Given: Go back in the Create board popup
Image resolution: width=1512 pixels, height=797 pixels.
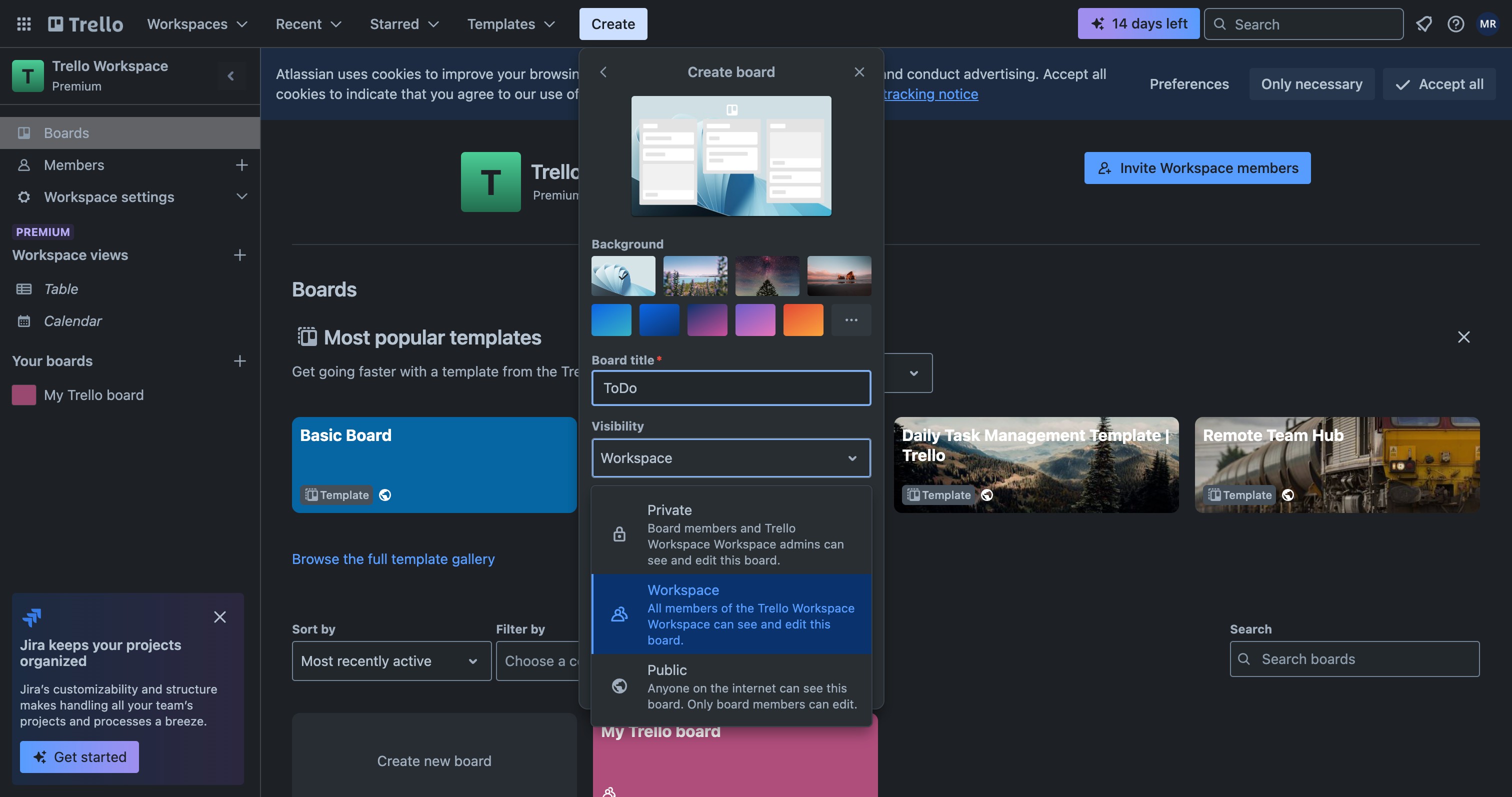Looking at the screenshot, I should (x=603, y=71).
